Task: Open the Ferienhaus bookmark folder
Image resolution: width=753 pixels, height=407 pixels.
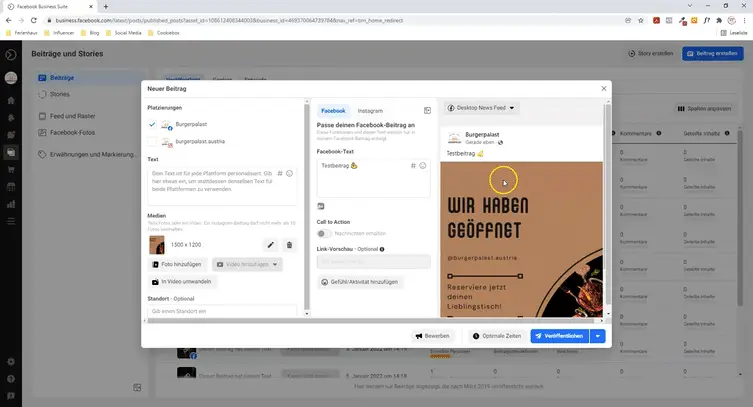Action: (22, 33)
